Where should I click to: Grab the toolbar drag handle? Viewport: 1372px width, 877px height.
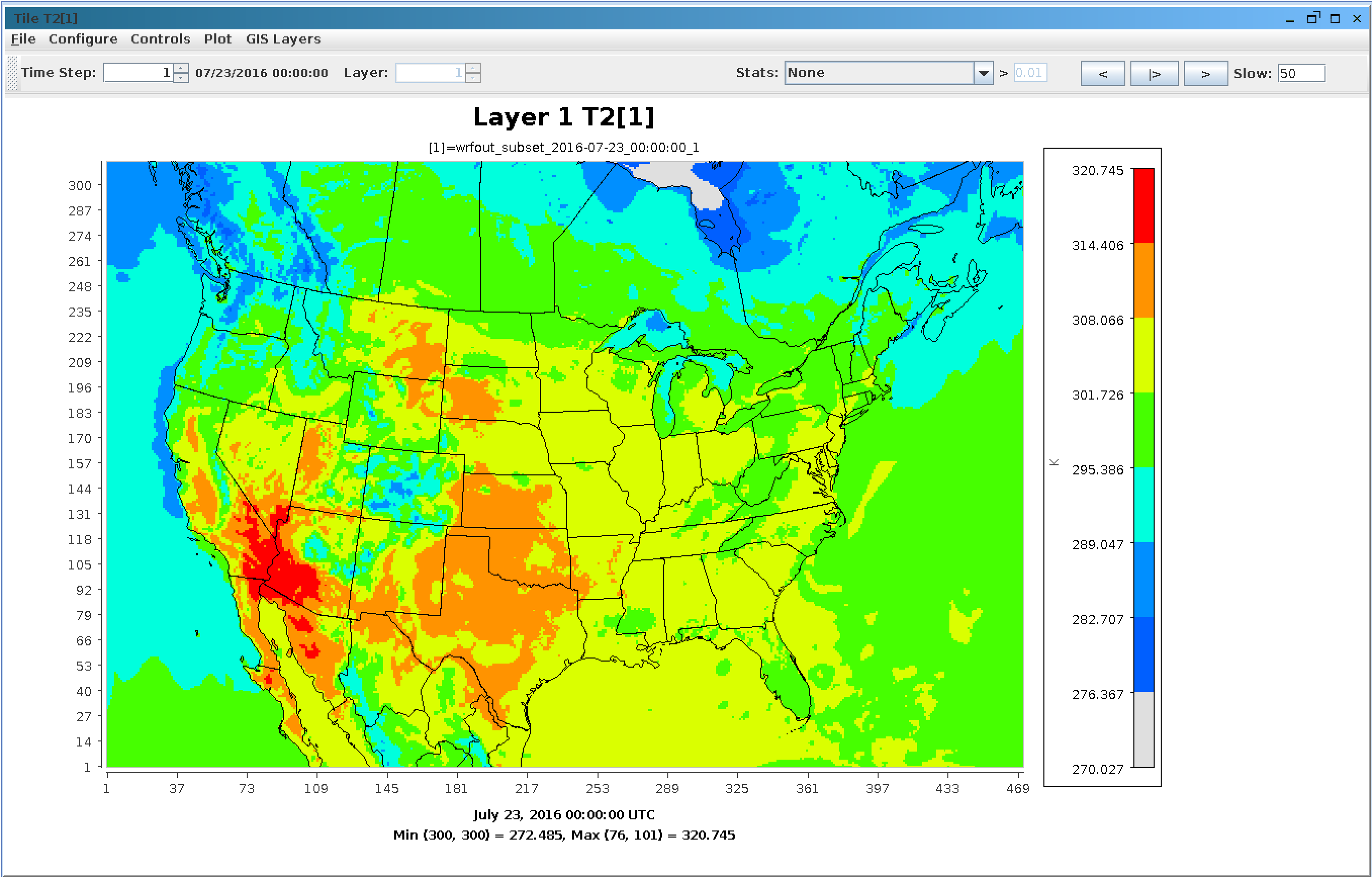(x=13, y=73)
